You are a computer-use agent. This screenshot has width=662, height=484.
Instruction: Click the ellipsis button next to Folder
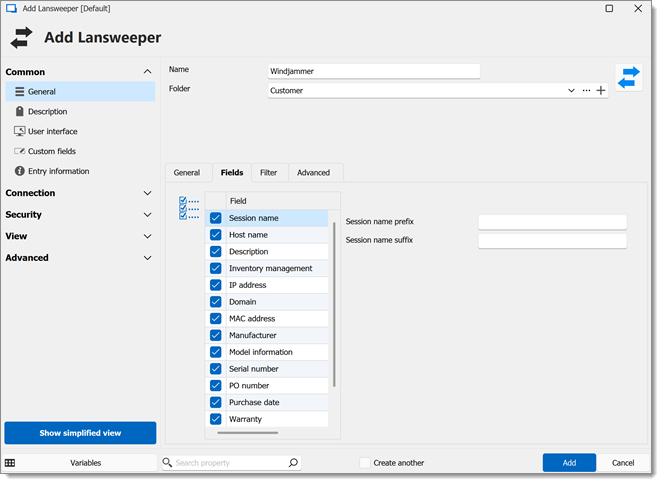(x=586, y=90)
